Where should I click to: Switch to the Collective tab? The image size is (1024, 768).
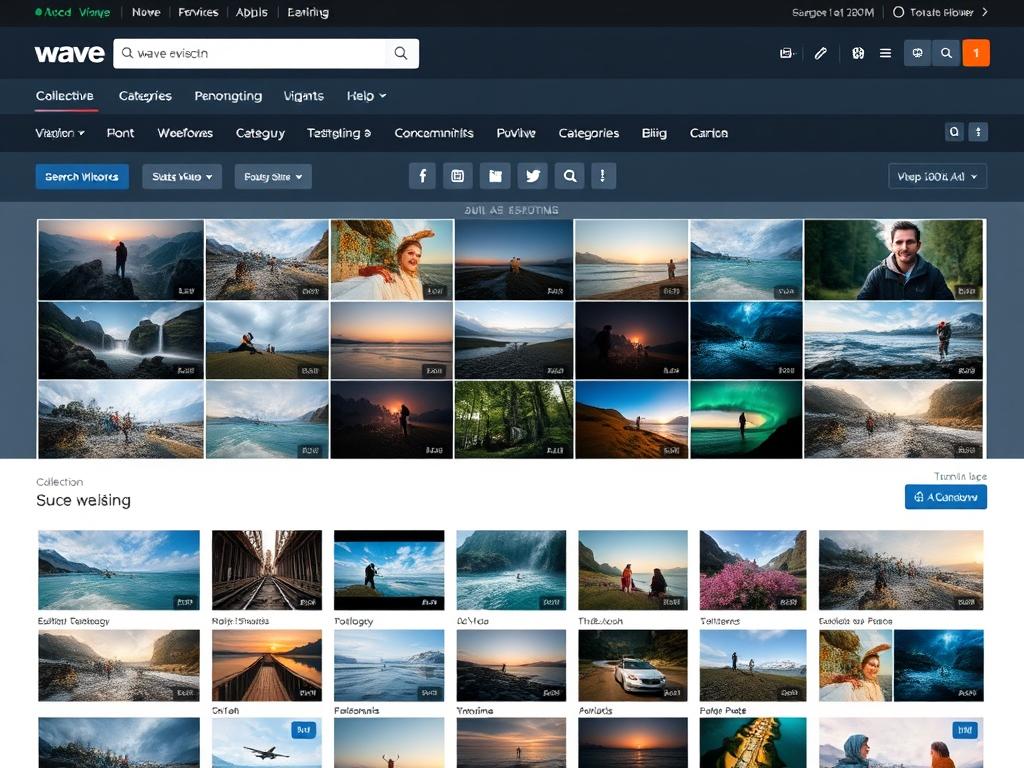click(65, 95)
